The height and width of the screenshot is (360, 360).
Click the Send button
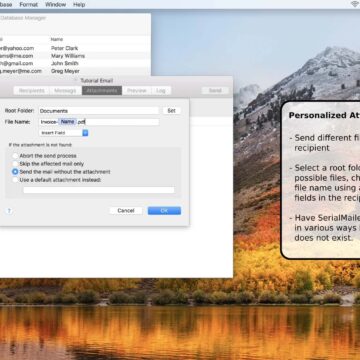point(215,90)
